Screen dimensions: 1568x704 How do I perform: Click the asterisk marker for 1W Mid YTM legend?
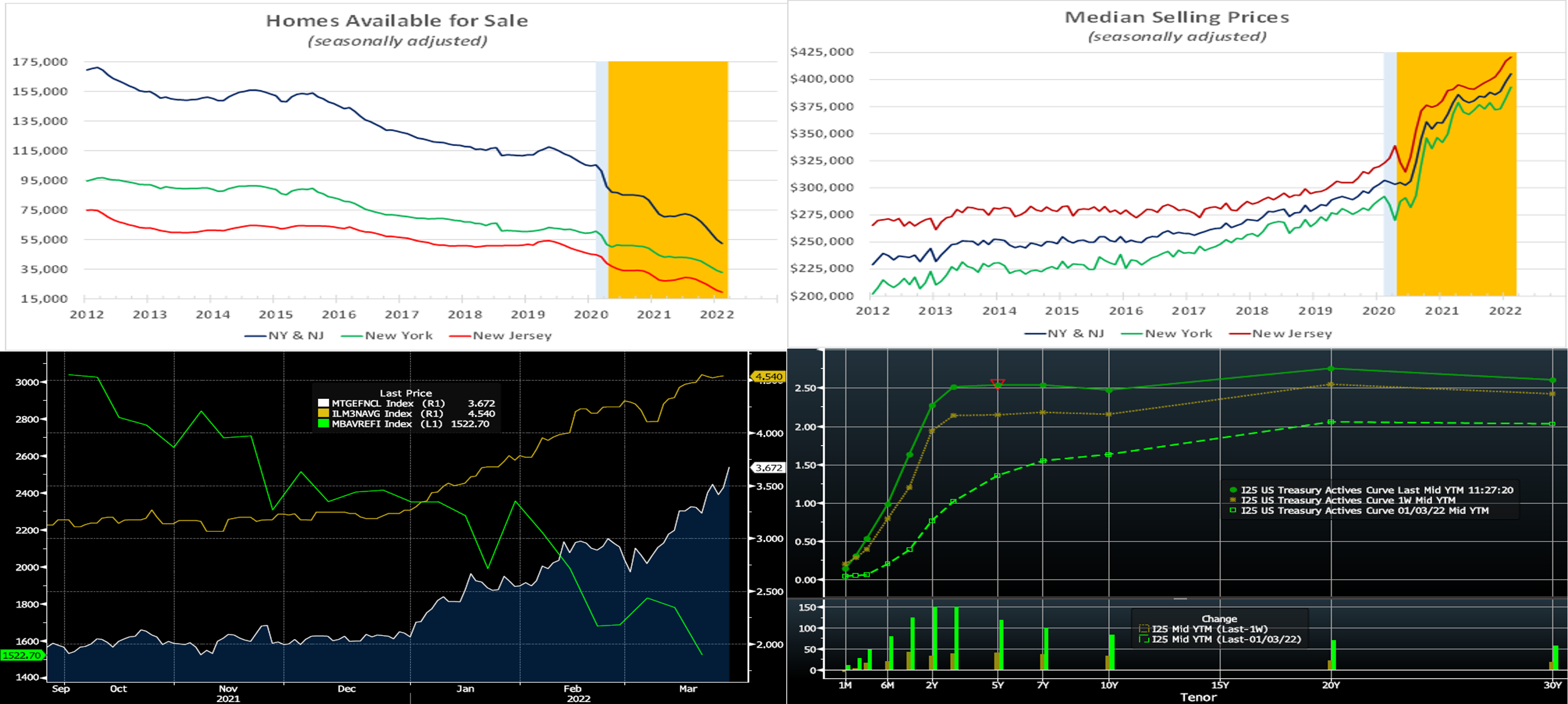tap(1233, 500)
